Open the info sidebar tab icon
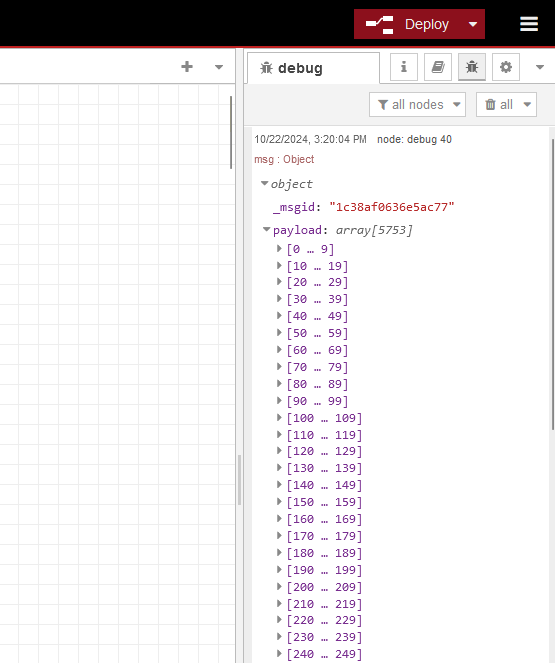Screen dimensions: 555x663 pos(404,67)
